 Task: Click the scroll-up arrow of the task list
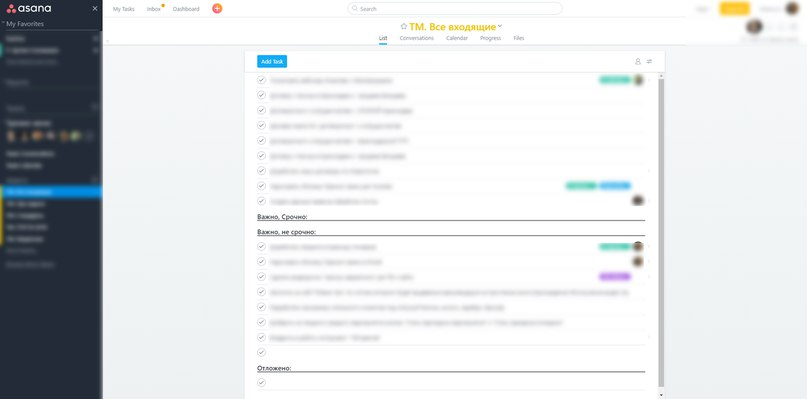click(x=661, y=76)
